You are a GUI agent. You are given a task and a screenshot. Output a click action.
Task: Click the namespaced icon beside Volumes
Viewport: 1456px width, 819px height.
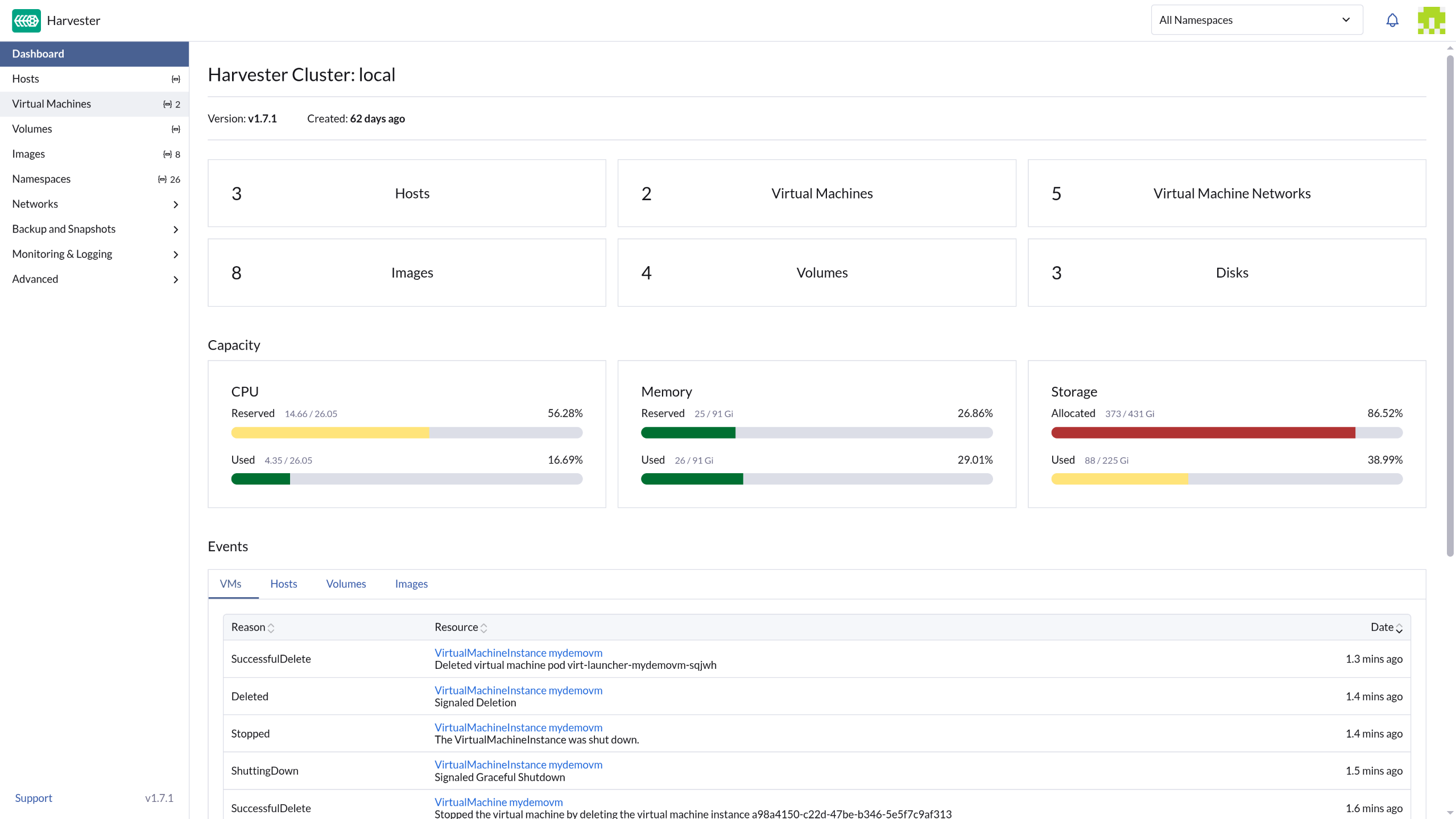176,129
